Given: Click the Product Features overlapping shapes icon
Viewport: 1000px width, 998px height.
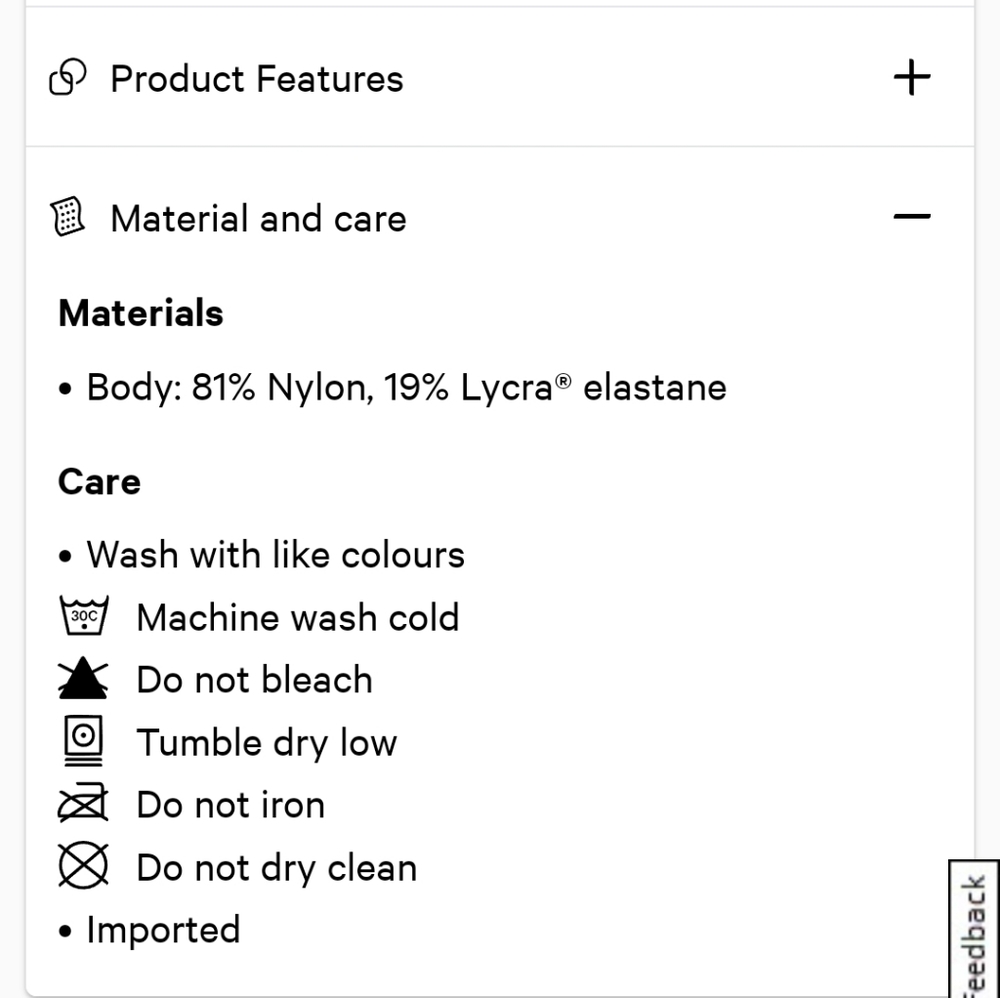Looking at the screenshot, I should click(68, 77).
